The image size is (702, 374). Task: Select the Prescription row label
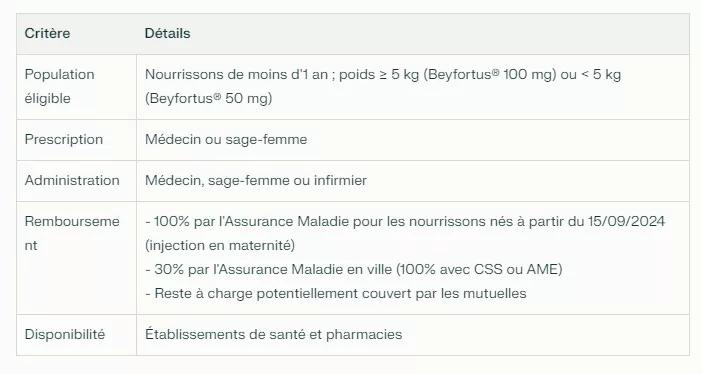tap(64, 140)
